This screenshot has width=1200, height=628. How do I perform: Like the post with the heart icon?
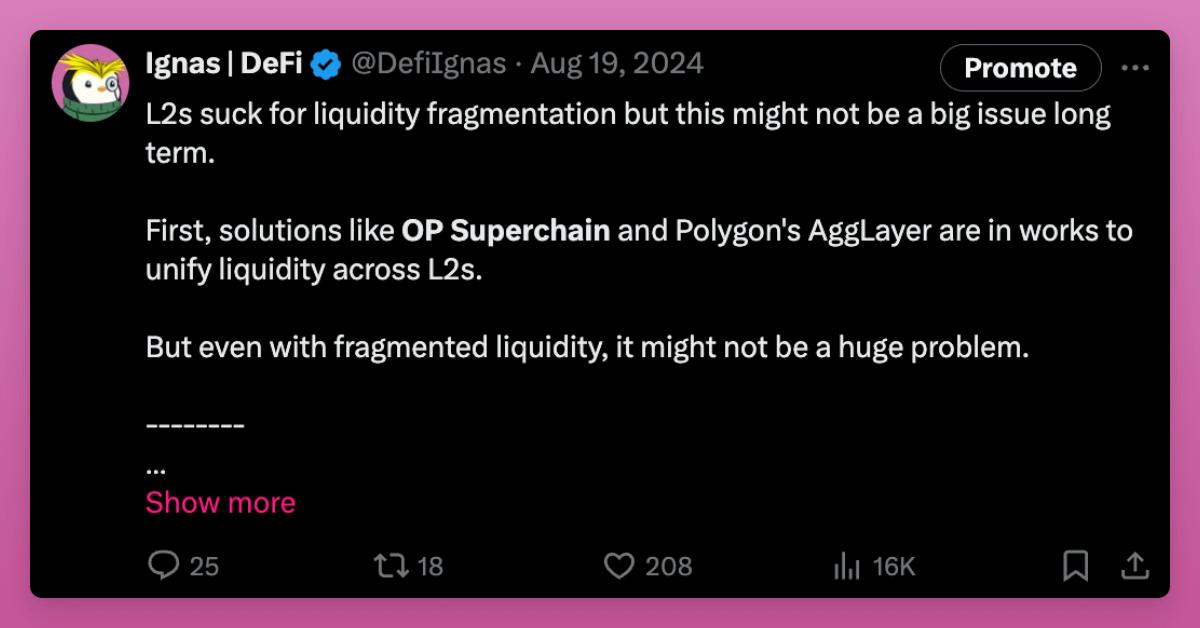620,566
